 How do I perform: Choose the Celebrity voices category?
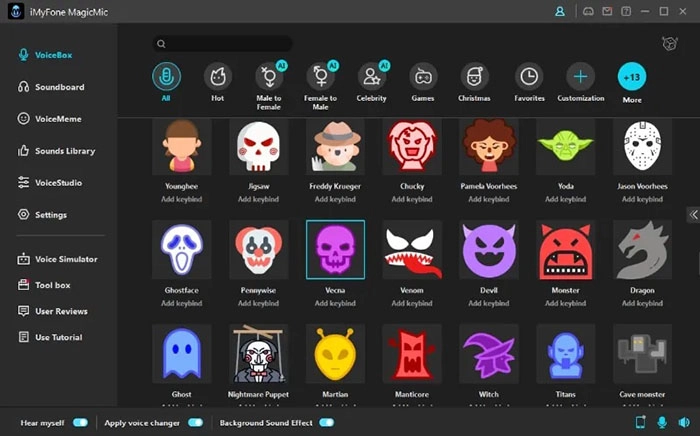pos(372,76)
